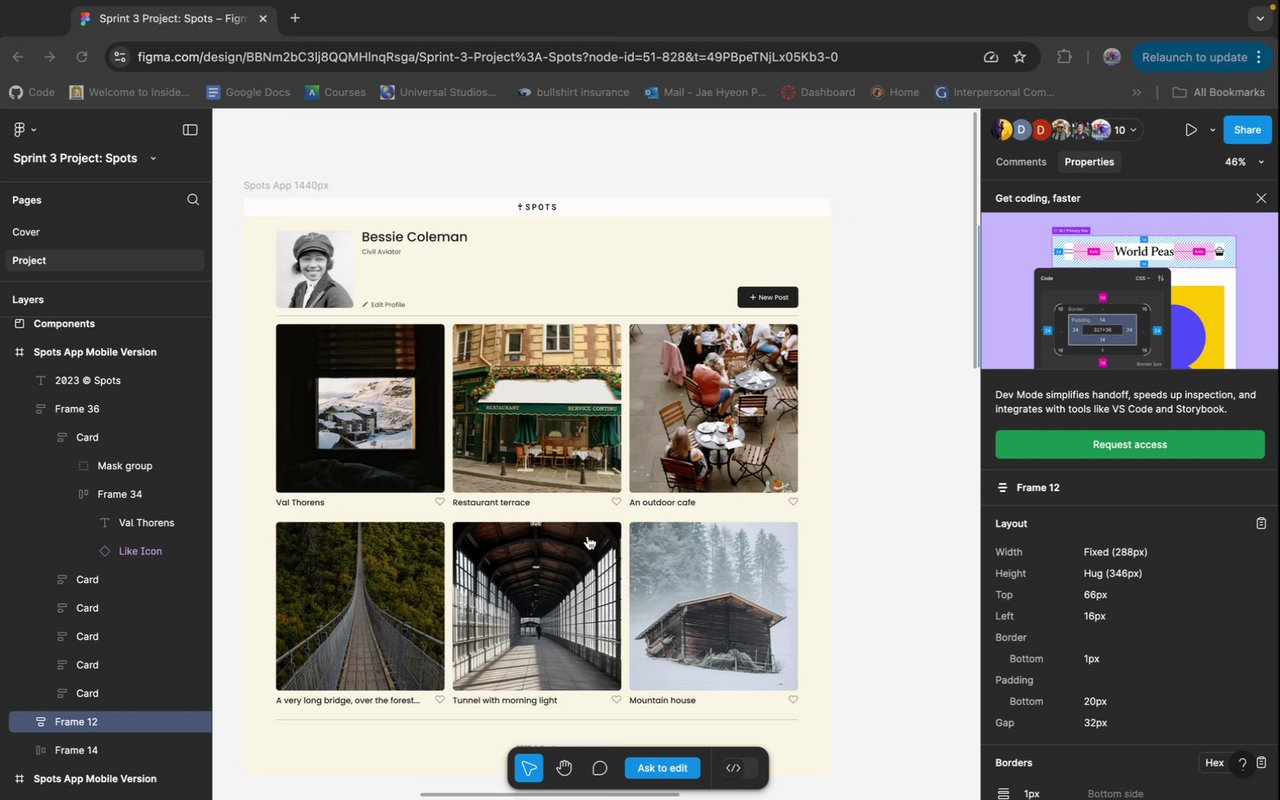Open the Hex color format dropdown
The width and height of the screenshot is (1280, 800).
pyautogui.click(x=1214, y=763)
